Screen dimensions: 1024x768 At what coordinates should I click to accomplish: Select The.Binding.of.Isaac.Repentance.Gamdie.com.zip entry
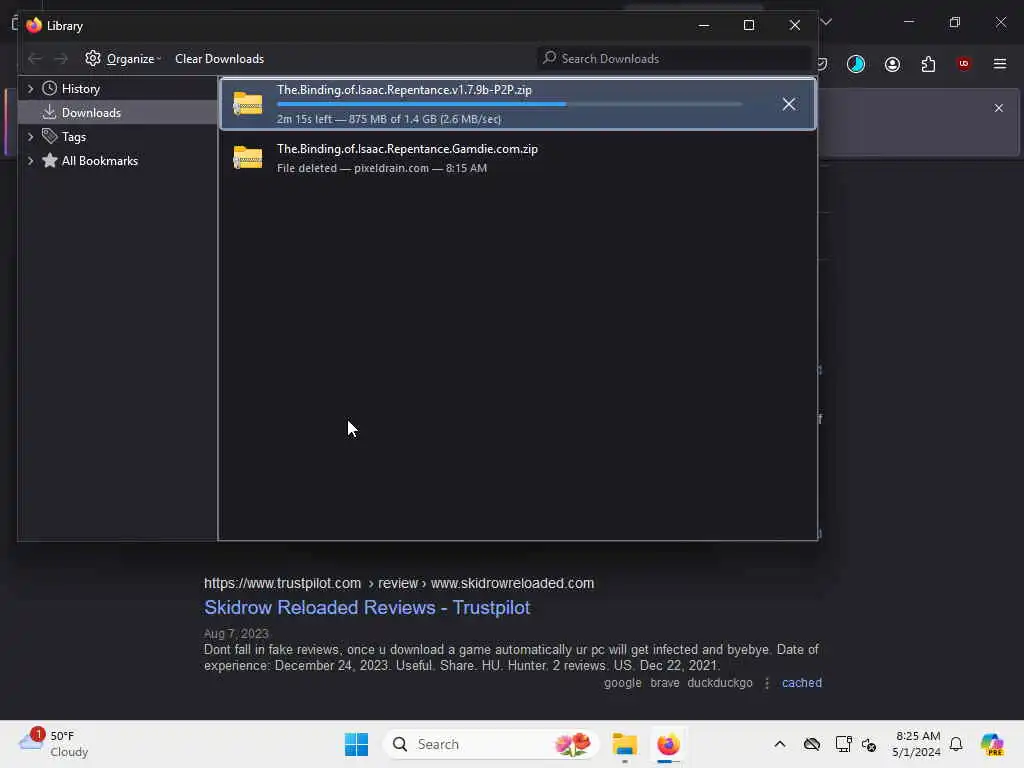tap(517, 158)
